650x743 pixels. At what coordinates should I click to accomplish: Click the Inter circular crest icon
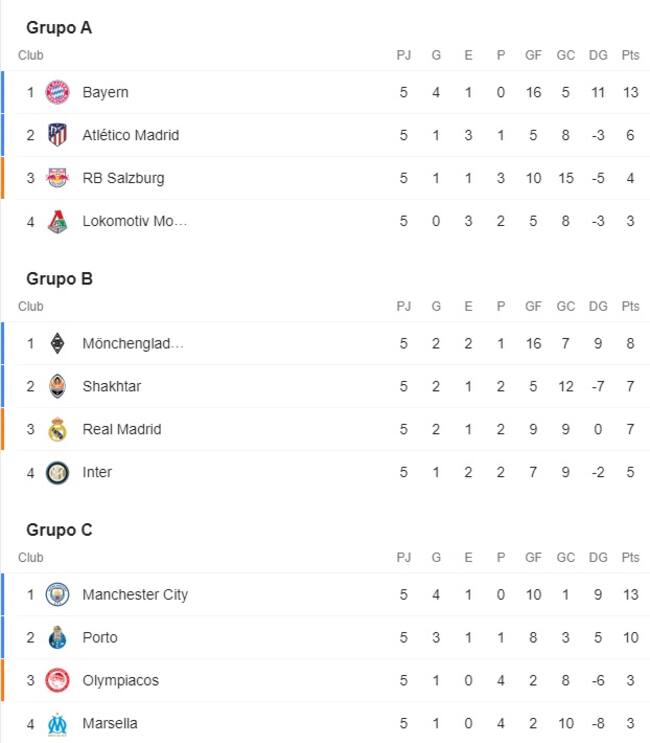[57, 472]
